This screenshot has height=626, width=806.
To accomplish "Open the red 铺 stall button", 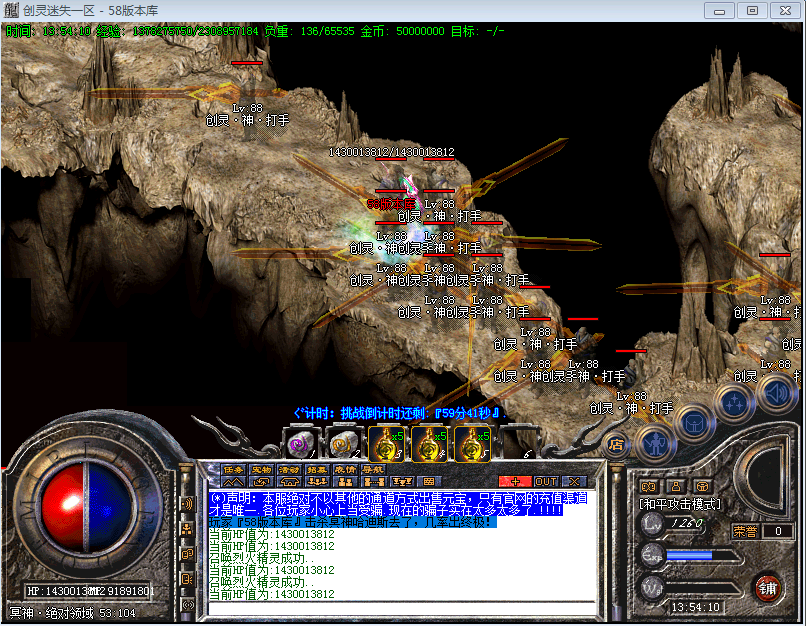I will [767, 588].
